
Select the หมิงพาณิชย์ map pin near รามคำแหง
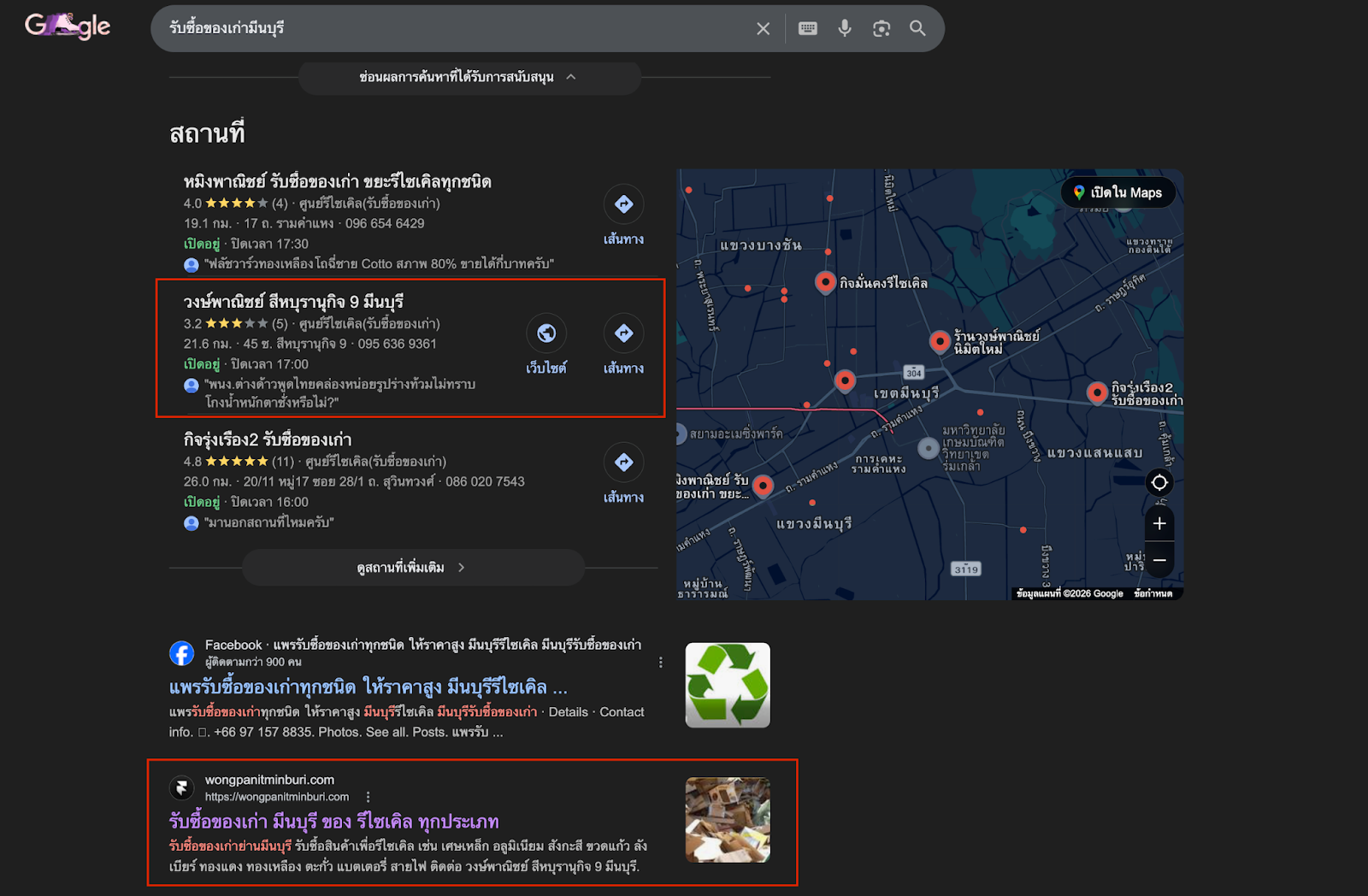763,486
